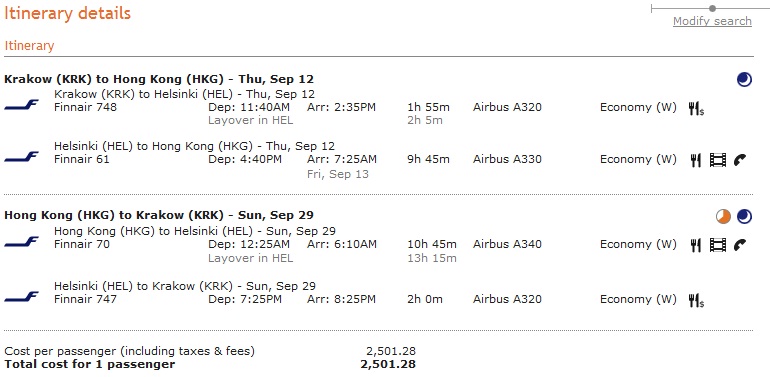Screen dimensions: 770x377
Task: Click the phone icon for Finnair 70
Action: pyautogui.click(x=740, y=245)
